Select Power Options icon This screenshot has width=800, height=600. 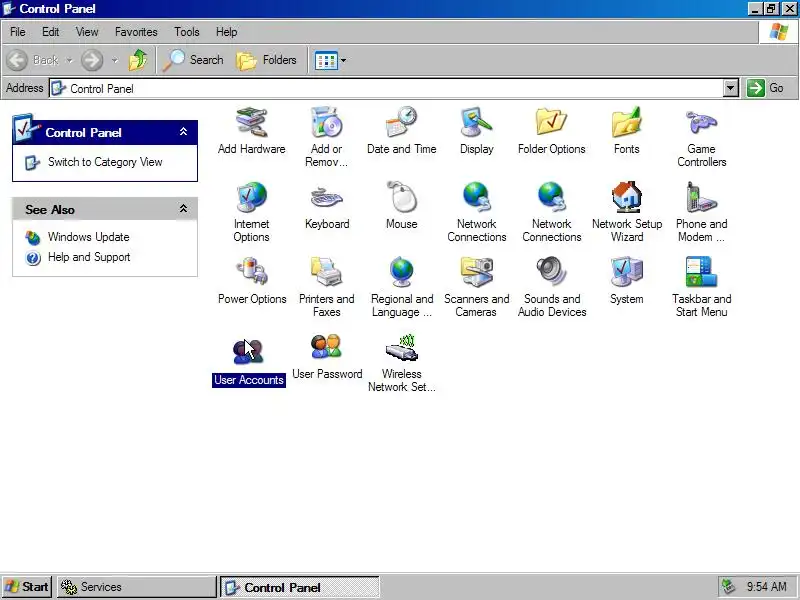[252, 272]
